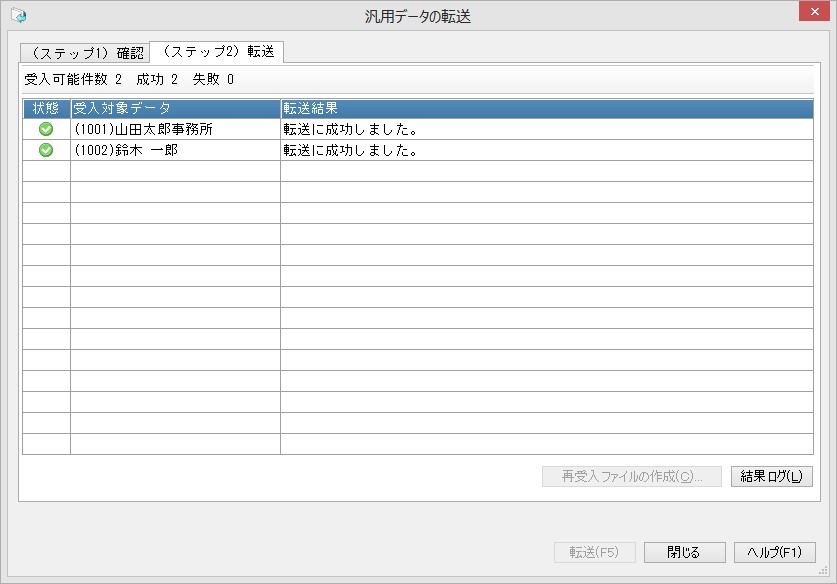
Task: Click the 転送結果 column header
Action: (547, 108)
